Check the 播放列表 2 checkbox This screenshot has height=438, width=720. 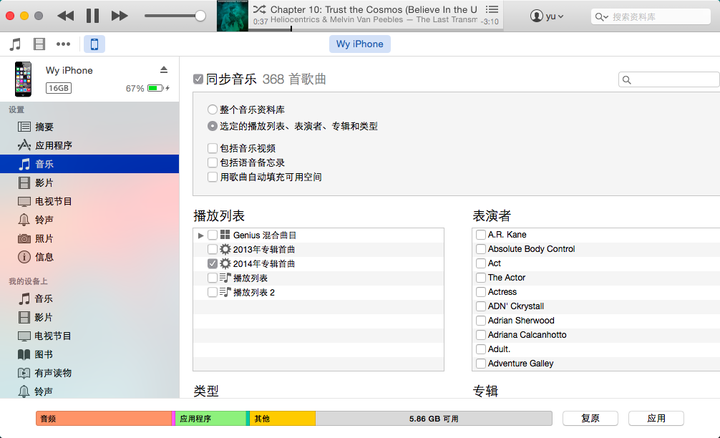tap(212, 292)
